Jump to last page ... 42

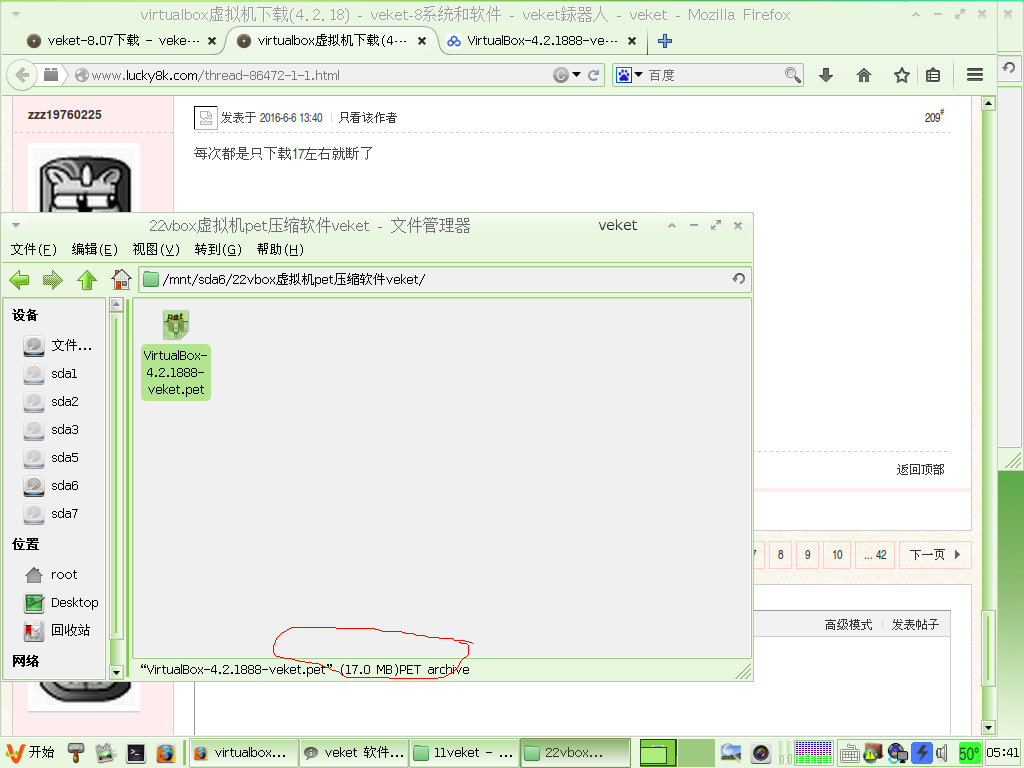pyautogui.click(x=875, y=555)
